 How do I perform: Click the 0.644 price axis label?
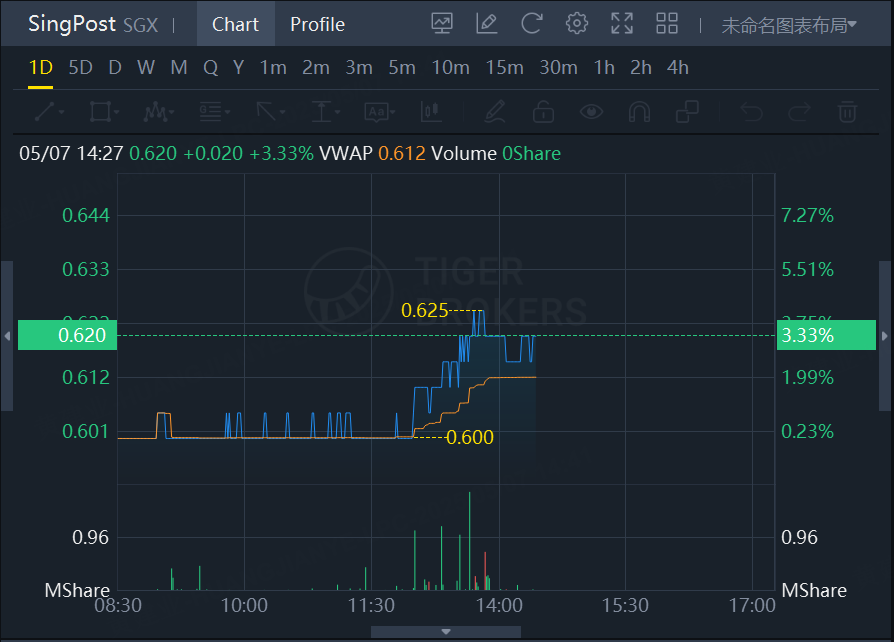point(86,216)
